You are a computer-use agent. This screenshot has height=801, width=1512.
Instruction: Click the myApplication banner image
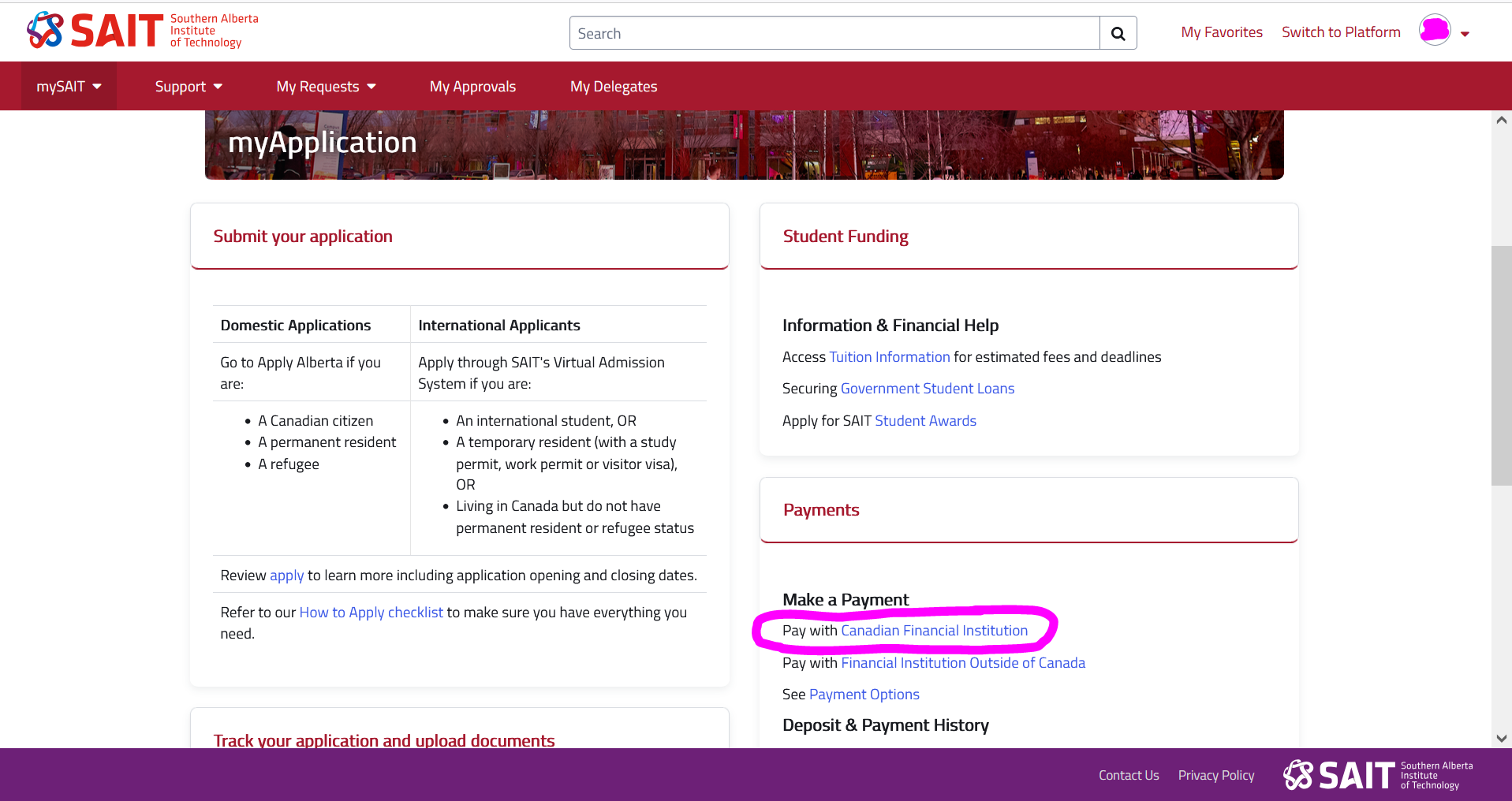point(744,144)
